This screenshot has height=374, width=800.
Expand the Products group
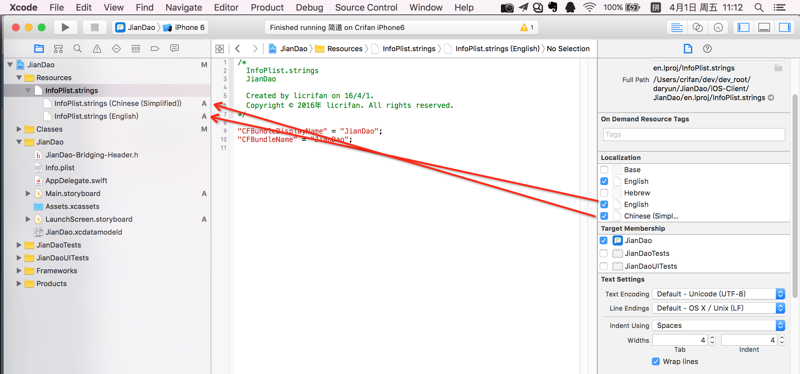[x=19, y=284]
